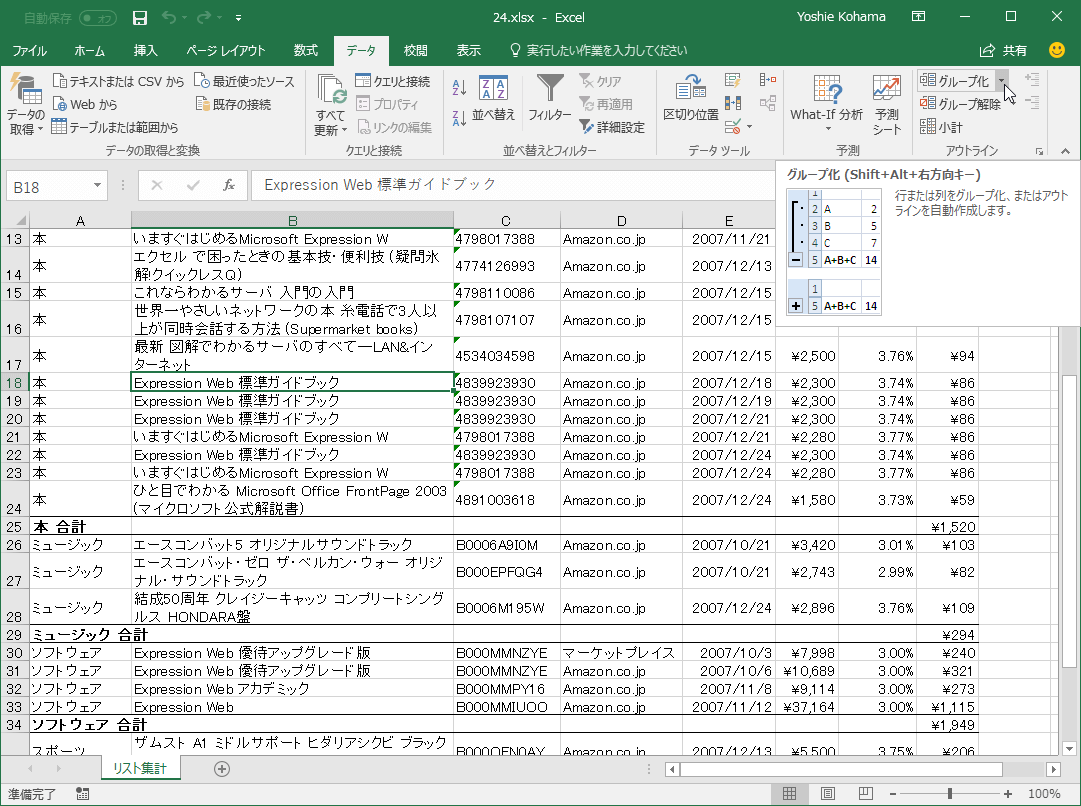Screen dimensions: 1081x806
Task: Click the sort descending Z-A icon
Action: click(x=459, y=117)
